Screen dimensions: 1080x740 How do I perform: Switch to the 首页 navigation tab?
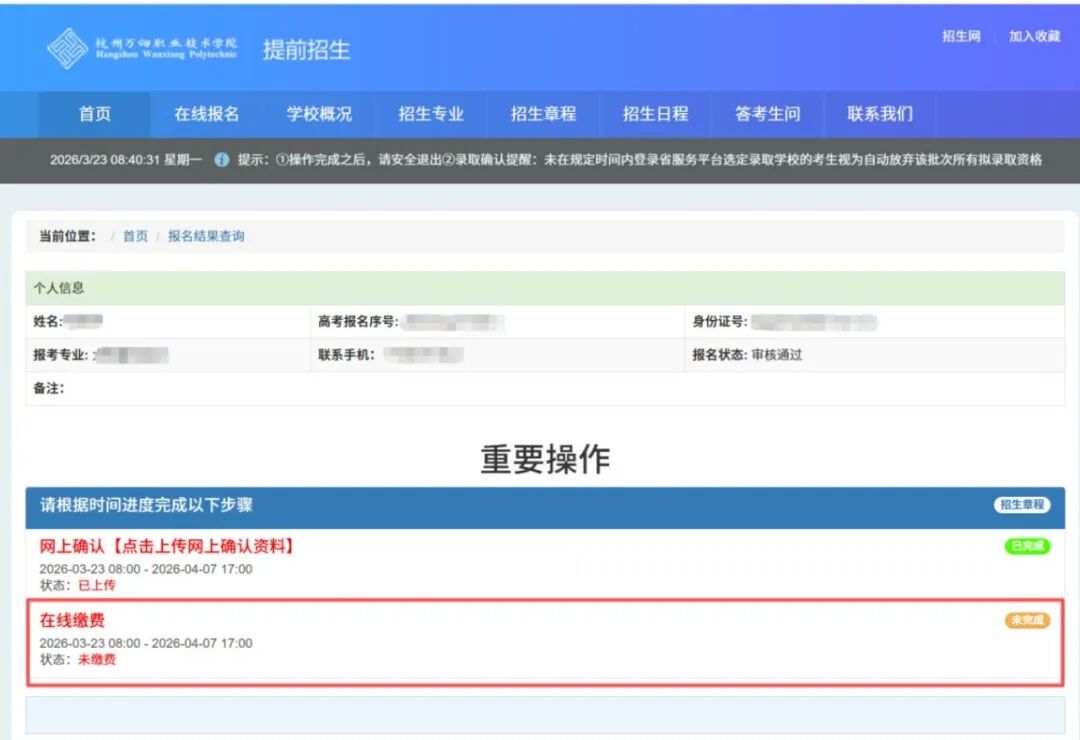click(93, 114)
